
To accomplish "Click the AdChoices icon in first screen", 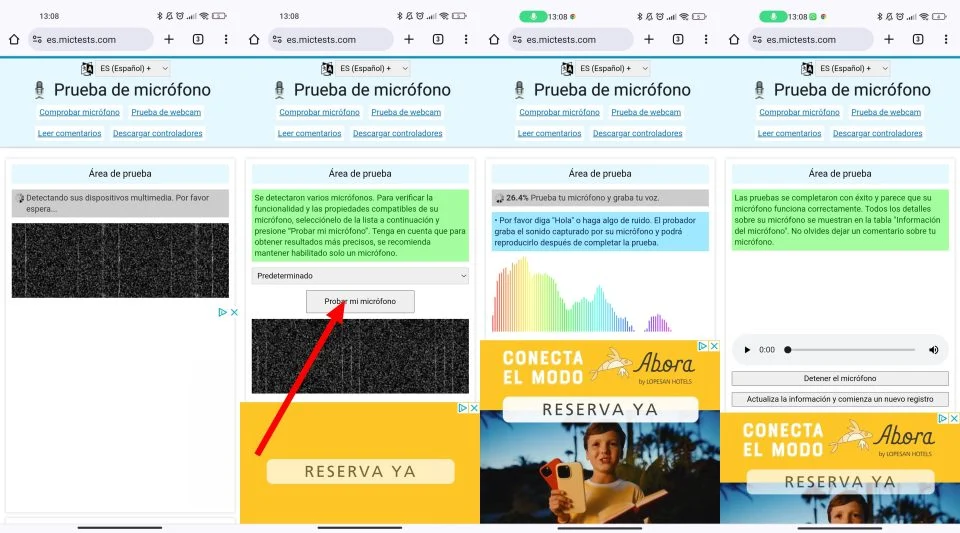I will click(223, 312).
